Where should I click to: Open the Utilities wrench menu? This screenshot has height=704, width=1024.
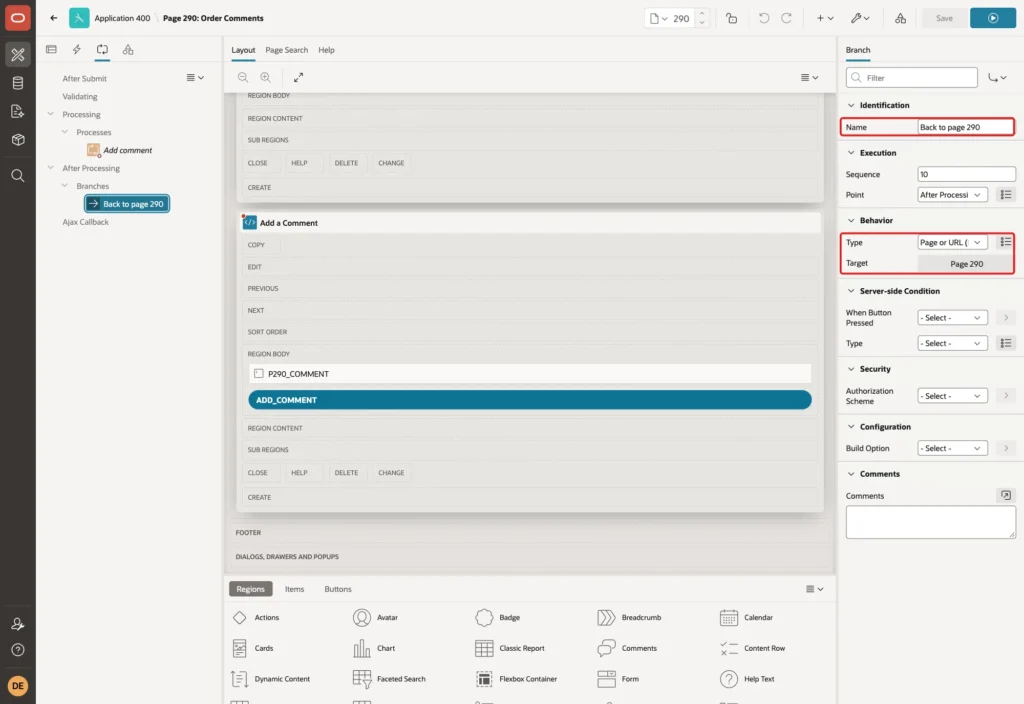[860, 18]
